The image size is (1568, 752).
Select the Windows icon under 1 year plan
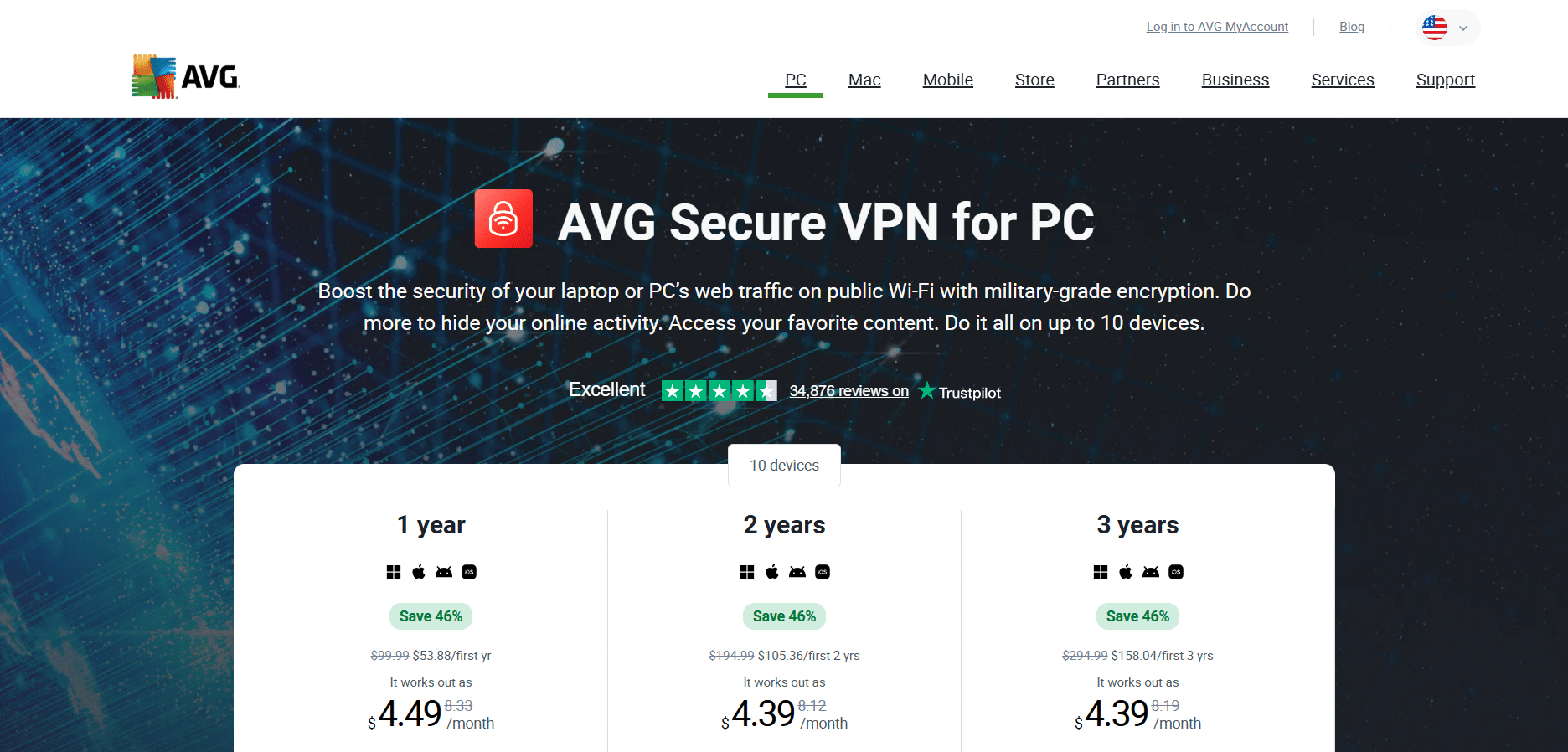(394, 571)
